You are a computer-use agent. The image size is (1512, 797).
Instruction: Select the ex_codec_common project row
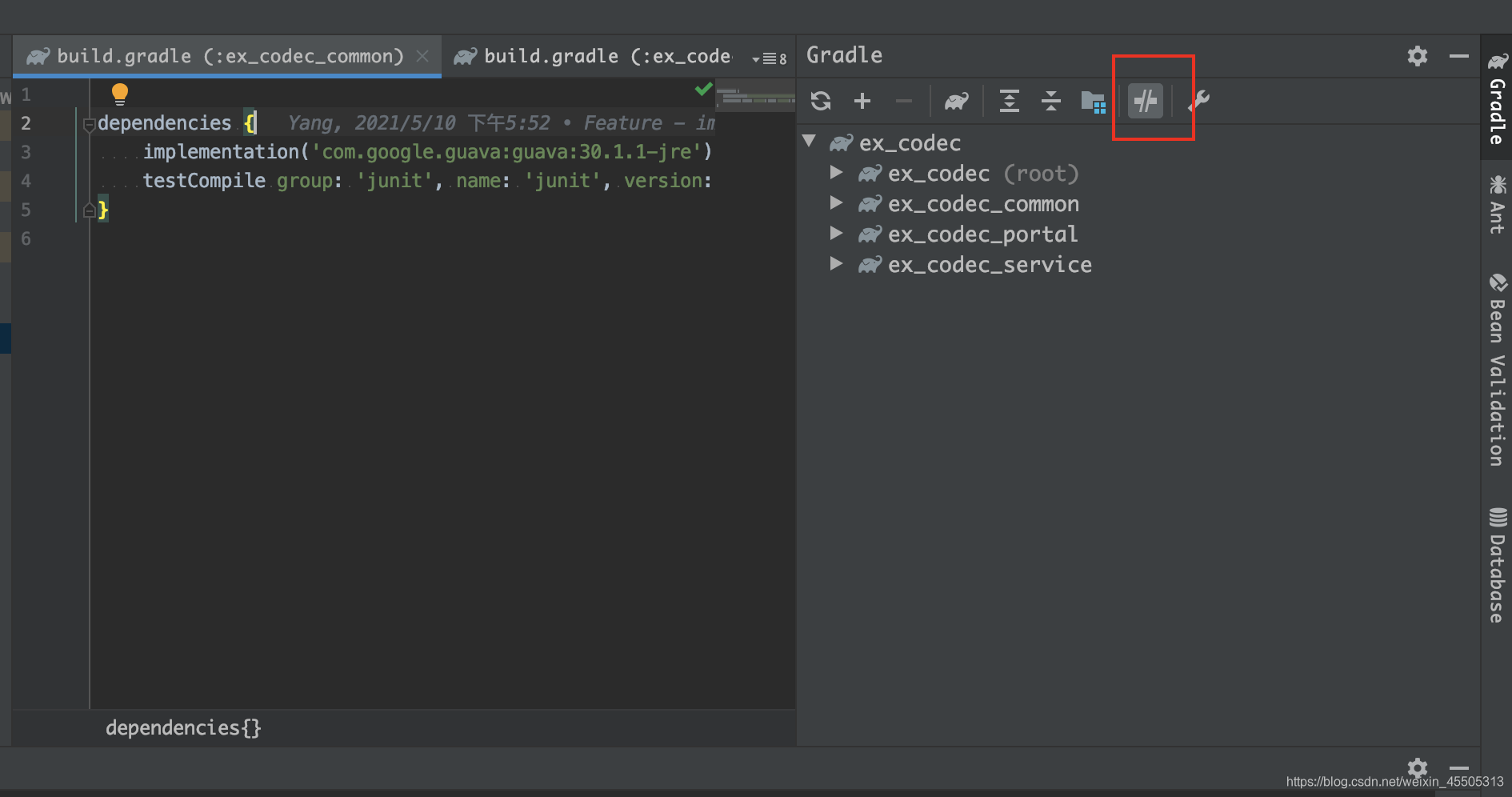pyautogui.click(x=1138, y=204)
